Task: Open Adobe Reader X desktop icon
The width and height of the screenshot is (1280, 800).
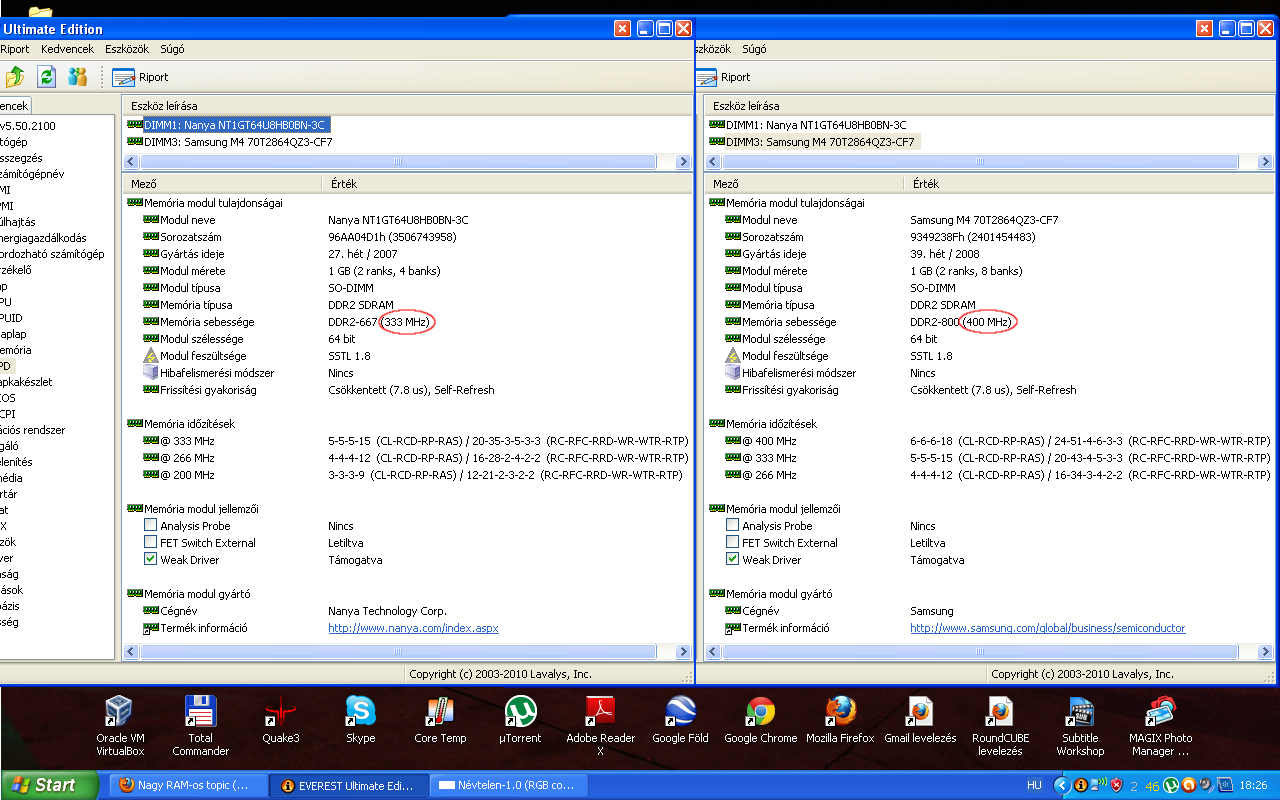Action: point(600,726)
